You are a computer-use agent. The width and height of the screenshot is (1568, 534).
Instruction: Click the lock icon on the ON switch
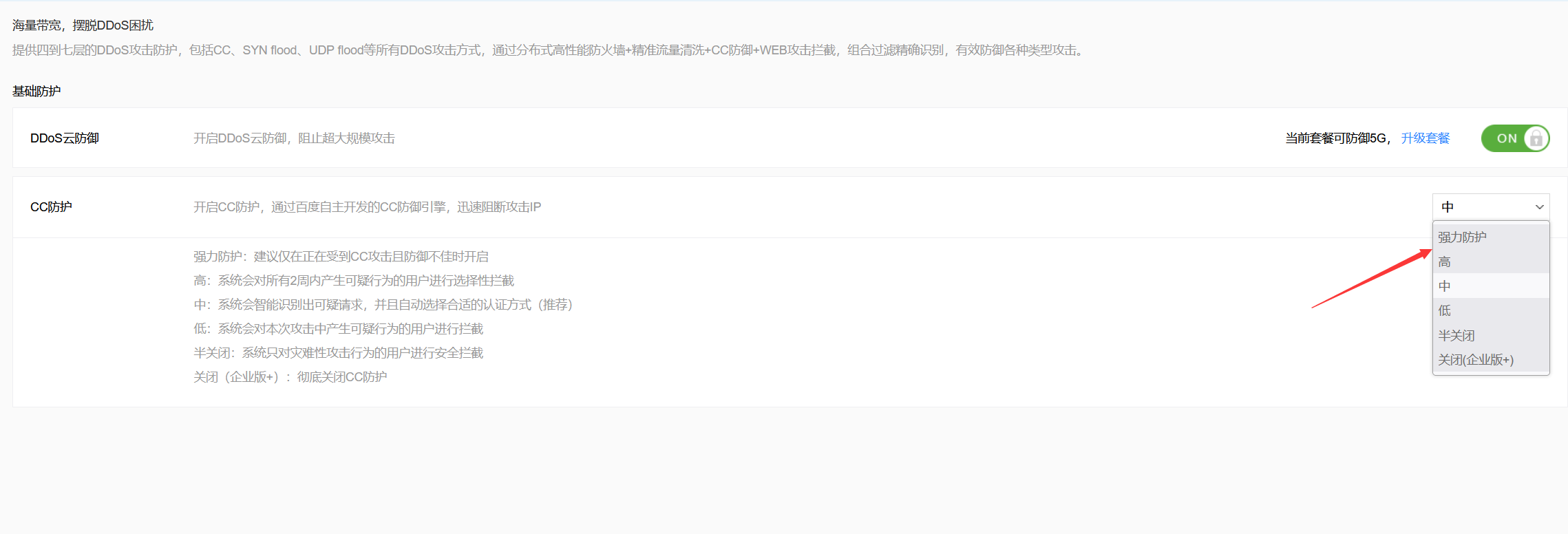(1536, 138)
